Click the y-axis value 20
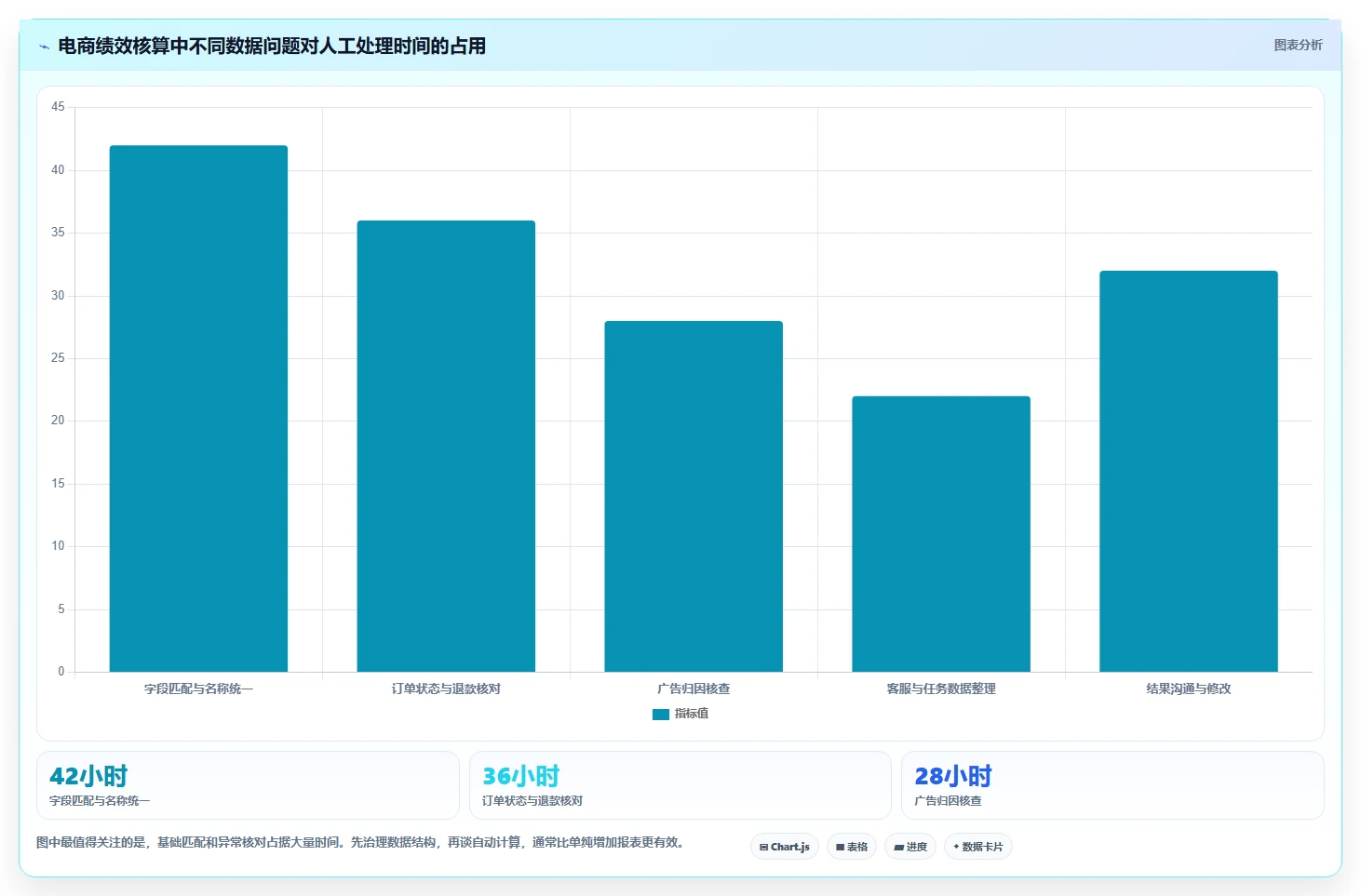This screenshot has height=896, width=1361. pyautogui.click(x=58, y=421)
